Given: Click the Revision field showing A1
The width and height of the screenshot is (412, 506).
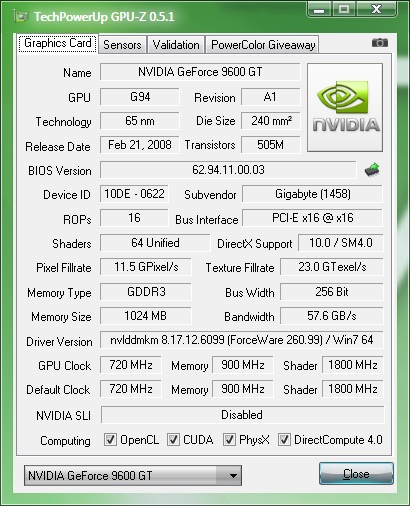Looking at the screenshot, I should (x=270, y=97).
